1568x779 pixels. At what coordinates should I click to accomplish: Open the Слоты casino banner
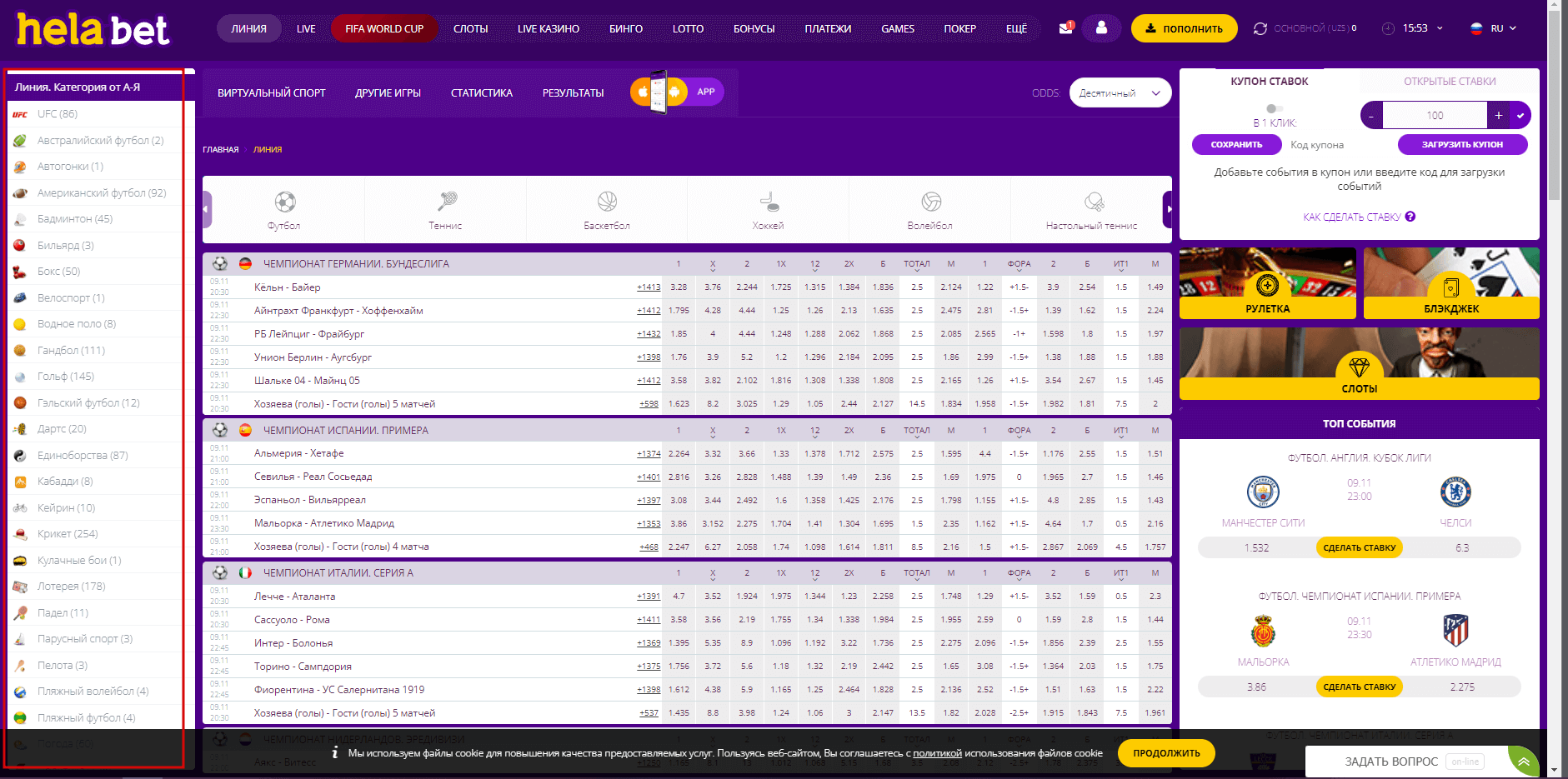1359,363
